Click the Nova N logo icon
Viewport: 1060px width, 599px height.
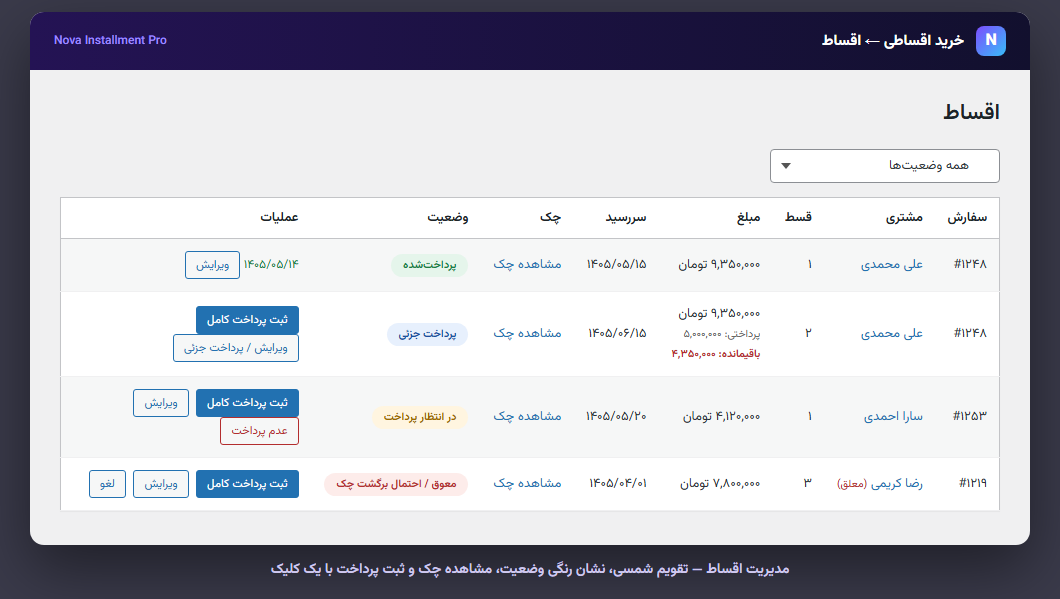990,41
